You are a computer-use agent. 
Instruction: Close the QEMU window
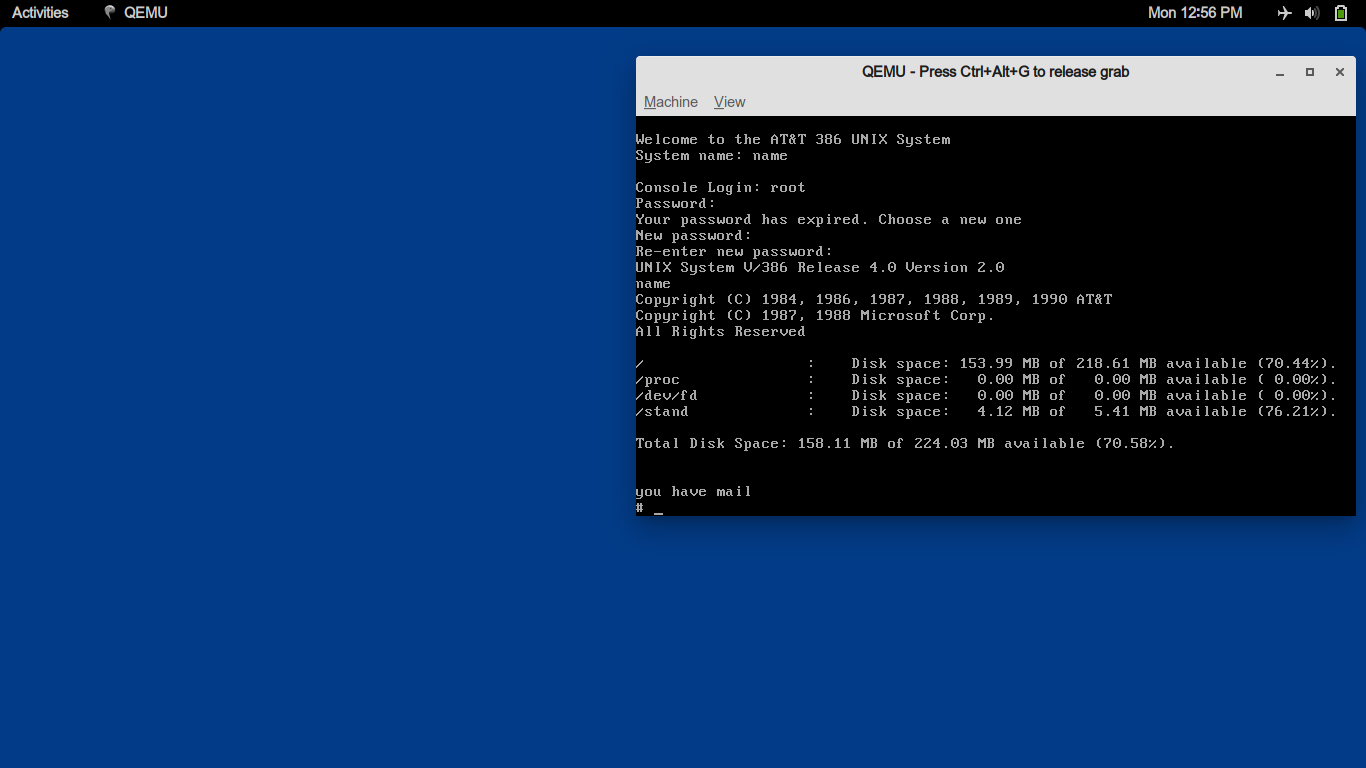(1340, 72)
